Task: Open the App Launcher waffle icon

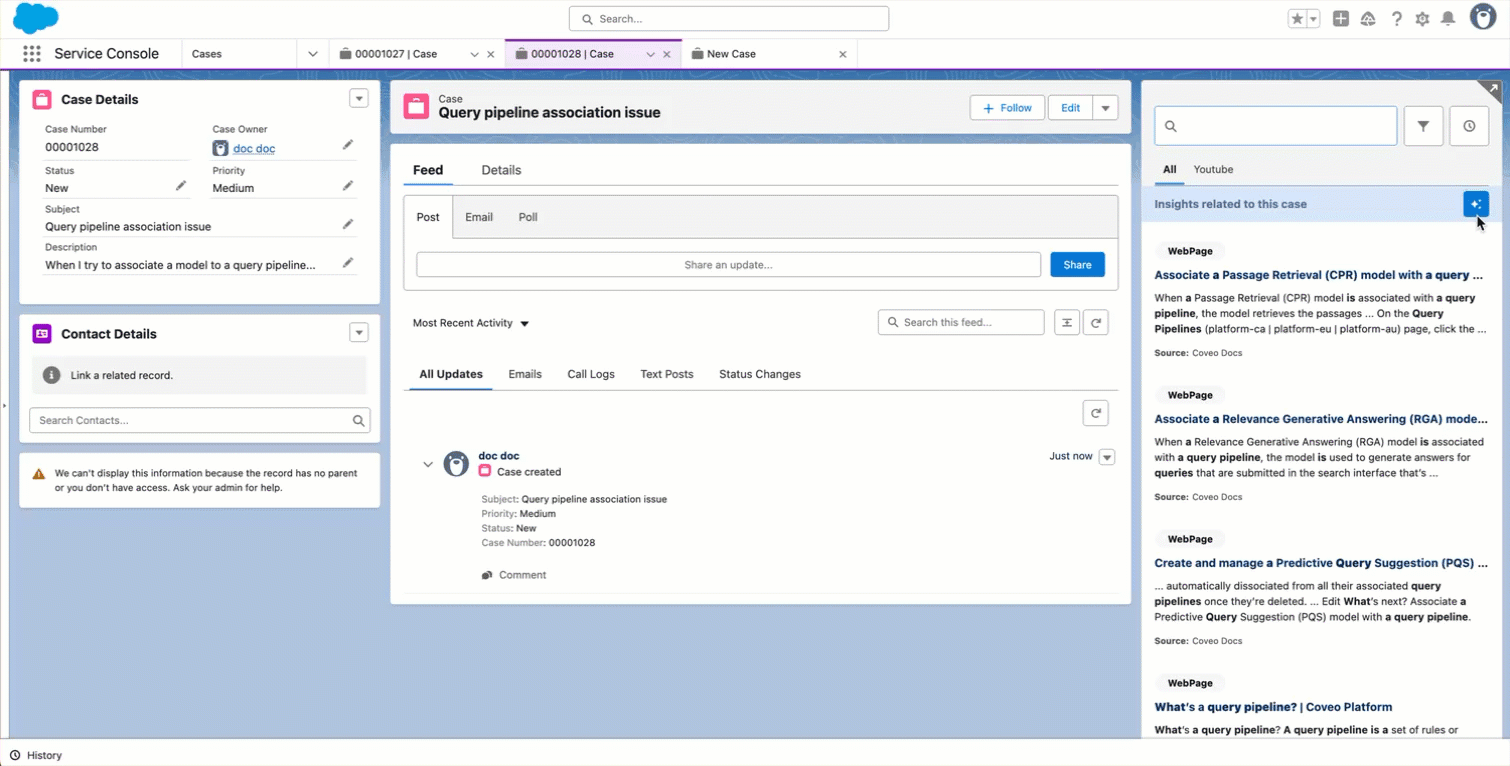Action: point(31,54)
